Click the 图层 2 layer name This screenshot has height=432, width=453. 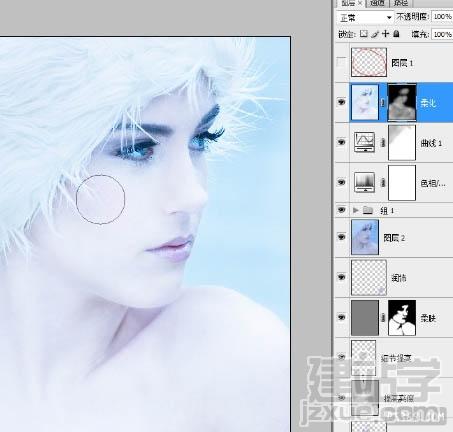[x=394, y=238]
